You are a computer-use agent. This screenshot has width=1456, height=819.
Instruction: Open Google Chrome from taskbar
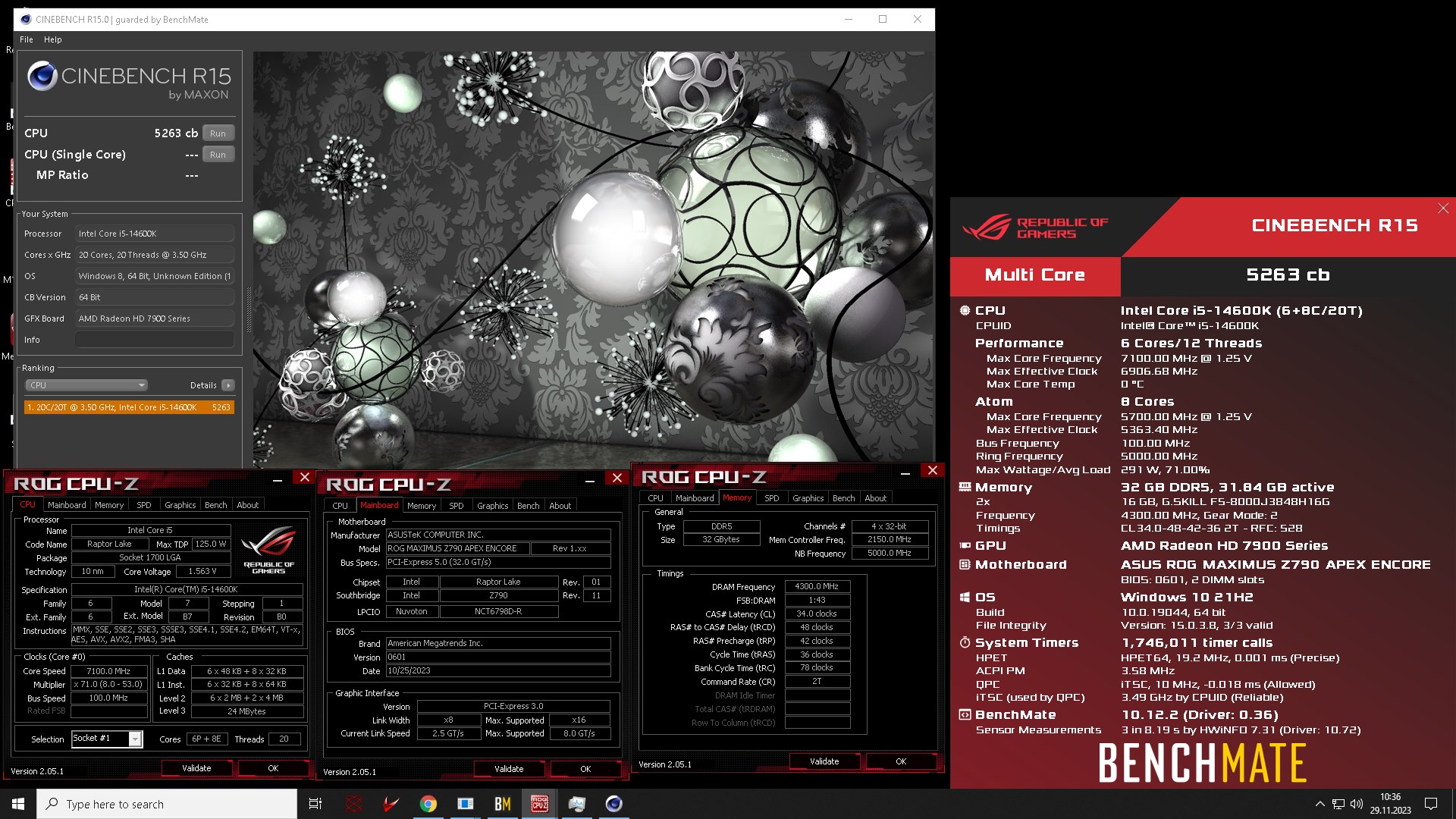click(428, 804)
